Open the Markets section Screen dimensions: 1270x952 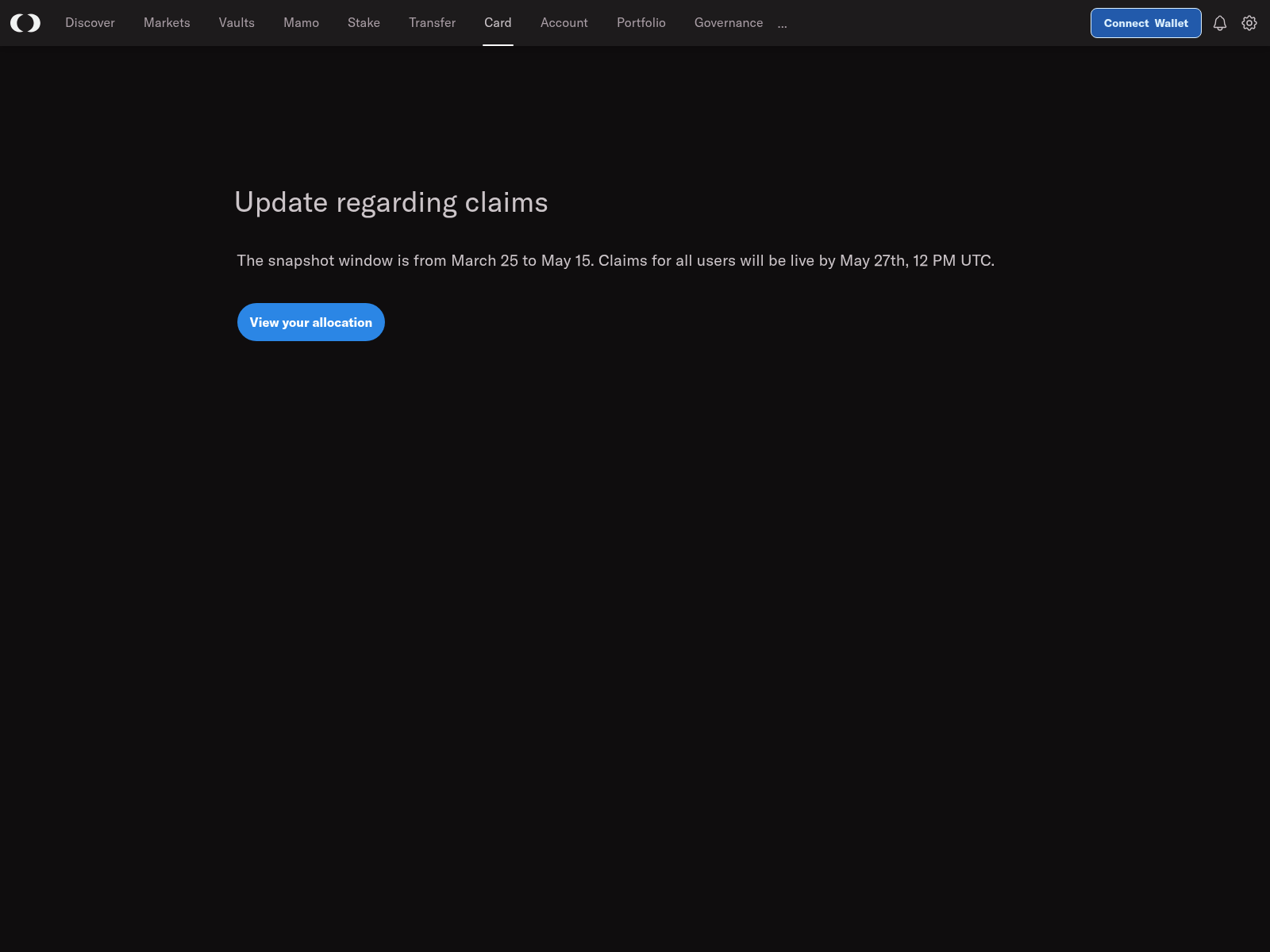pos(166,23)
